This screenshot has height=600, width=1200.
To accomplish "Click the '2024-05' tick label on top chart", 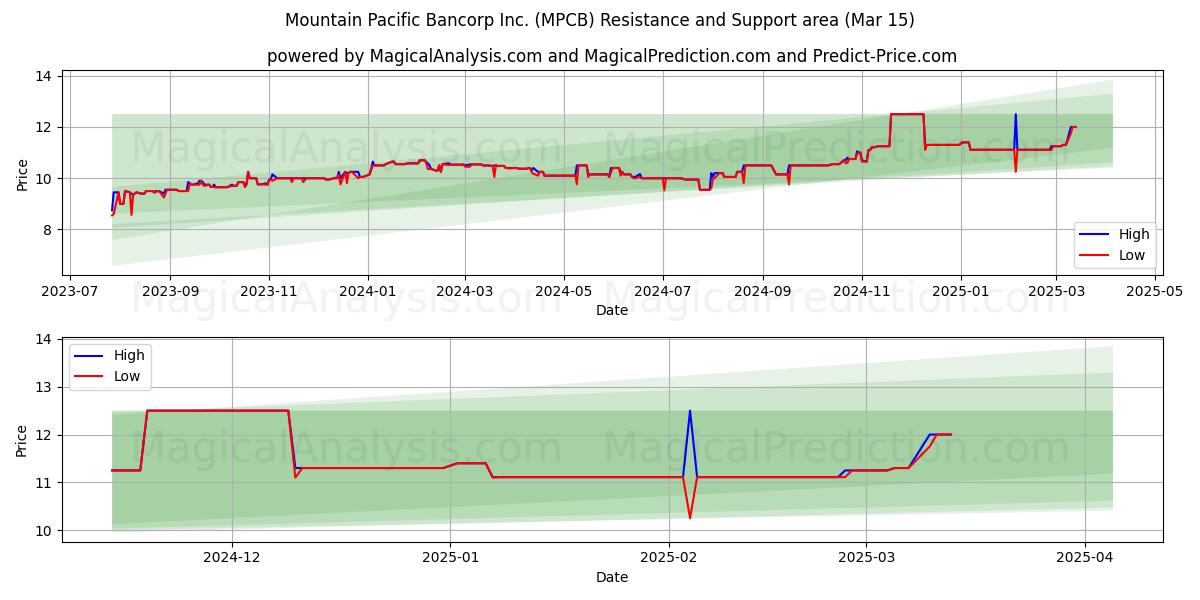I will [564, 290].
